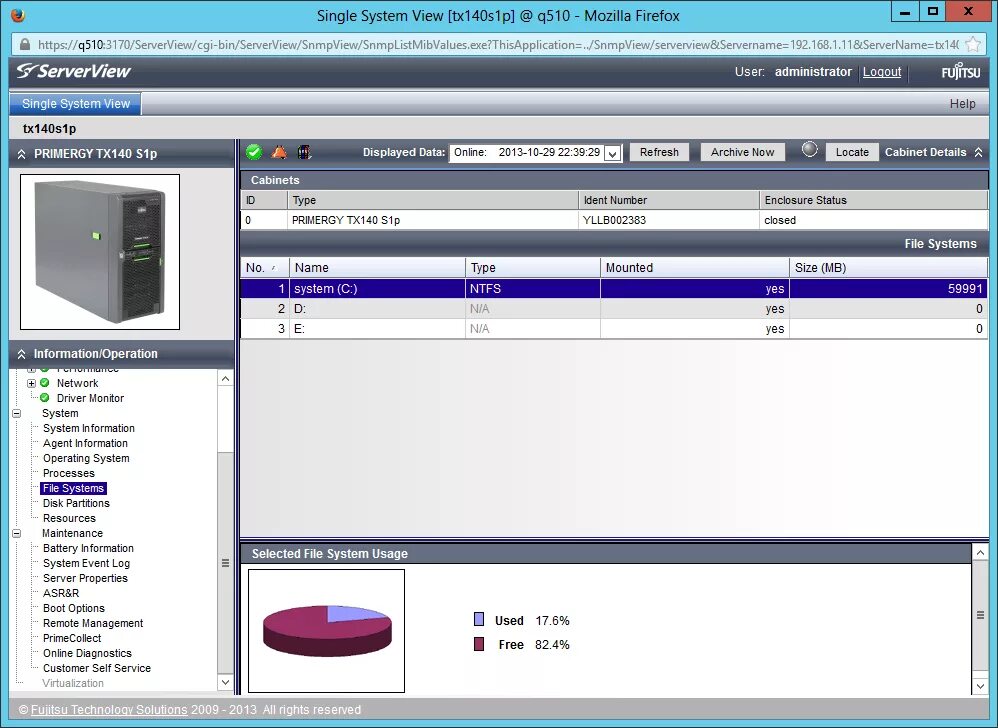Open Boot Options in tree

[74, 608]
